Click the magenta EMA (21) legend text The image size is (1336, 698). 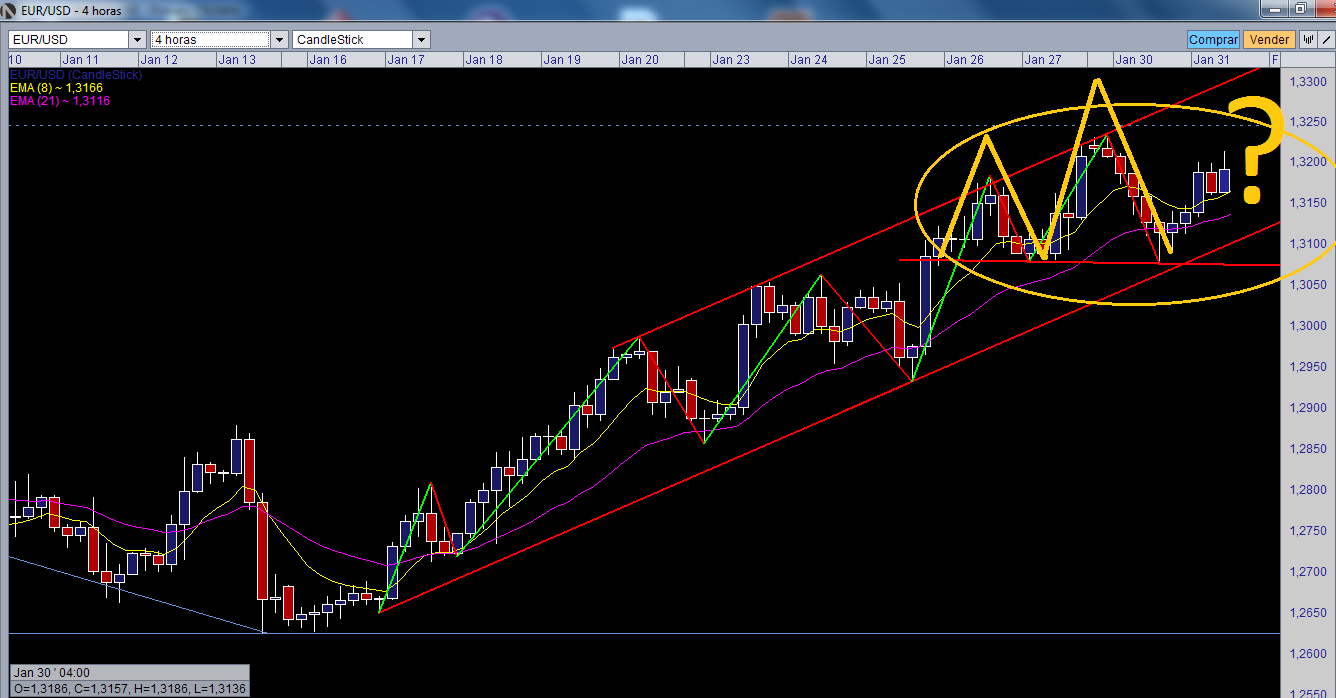(58, 101)
